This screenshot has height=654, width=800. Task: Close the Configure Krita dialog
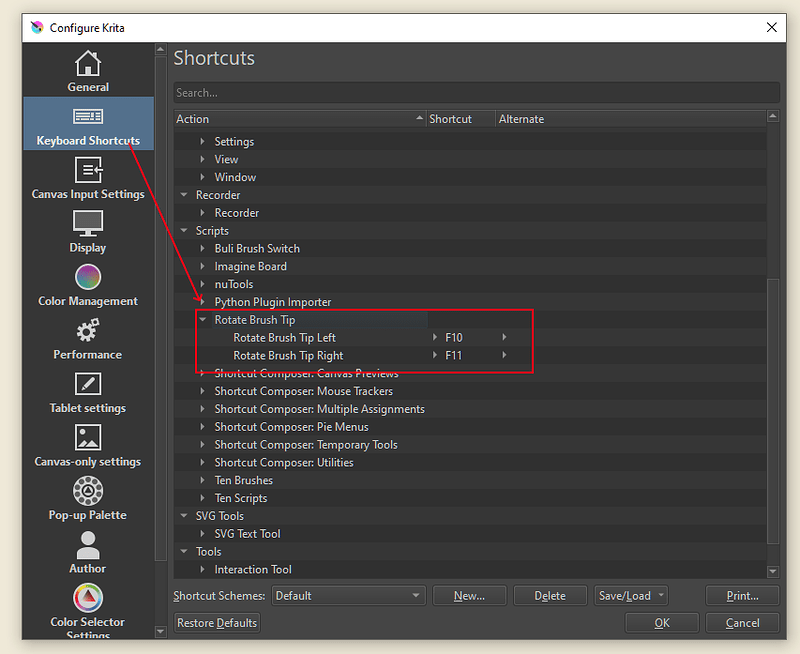tap(771, 28)
